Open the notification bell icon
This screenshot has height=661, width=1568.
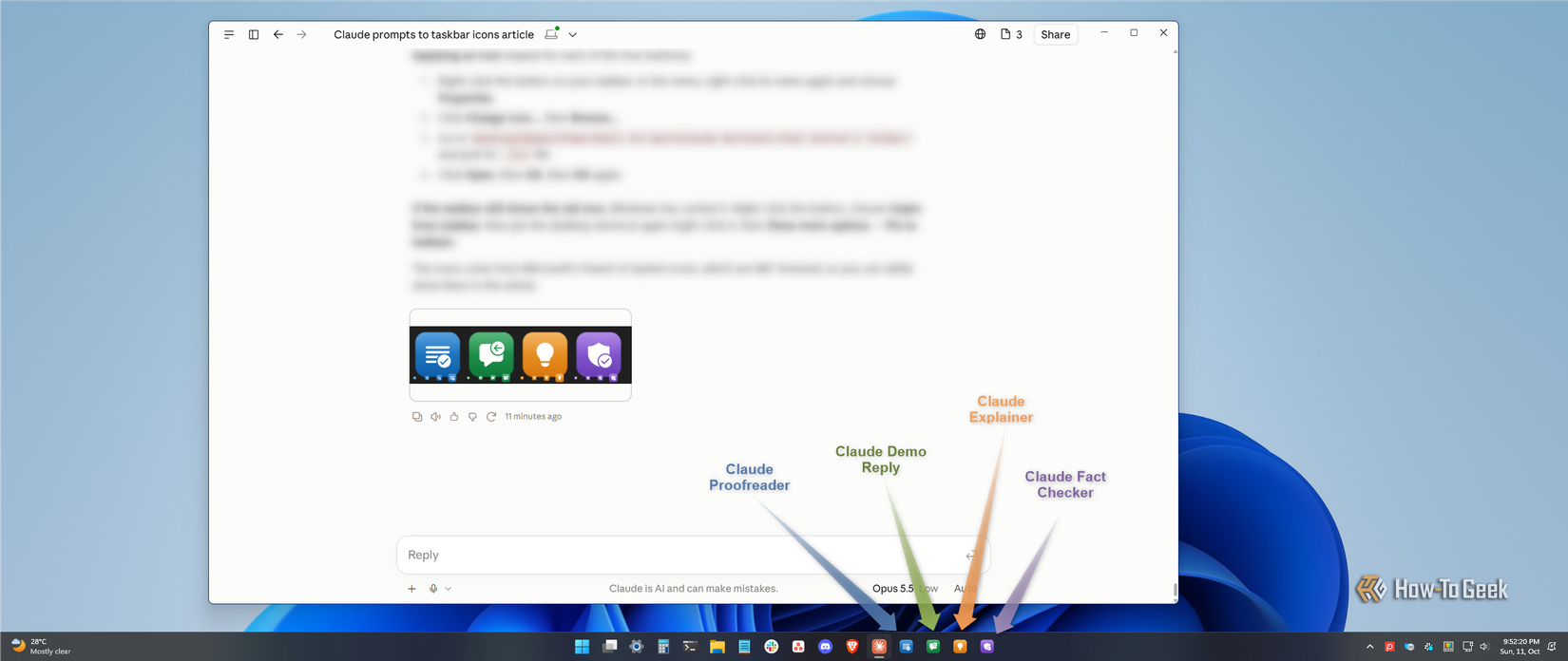point(1552,647)
